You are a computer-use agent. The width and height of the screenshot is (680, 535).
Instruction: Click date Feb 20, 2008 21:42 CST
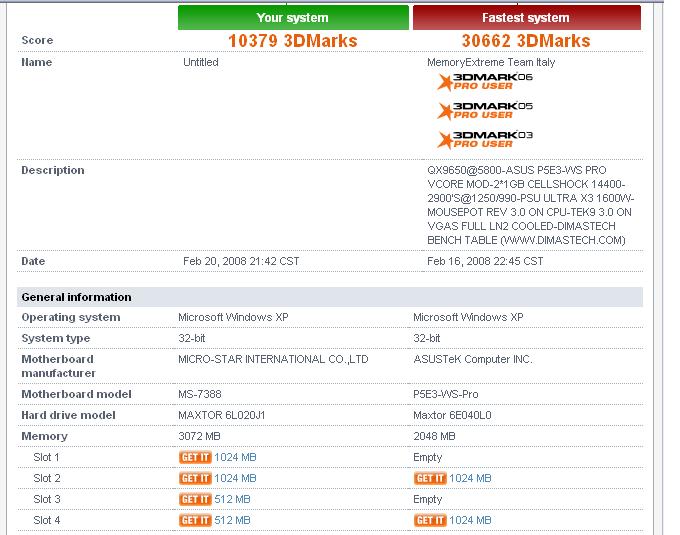[x=241, y=261]
